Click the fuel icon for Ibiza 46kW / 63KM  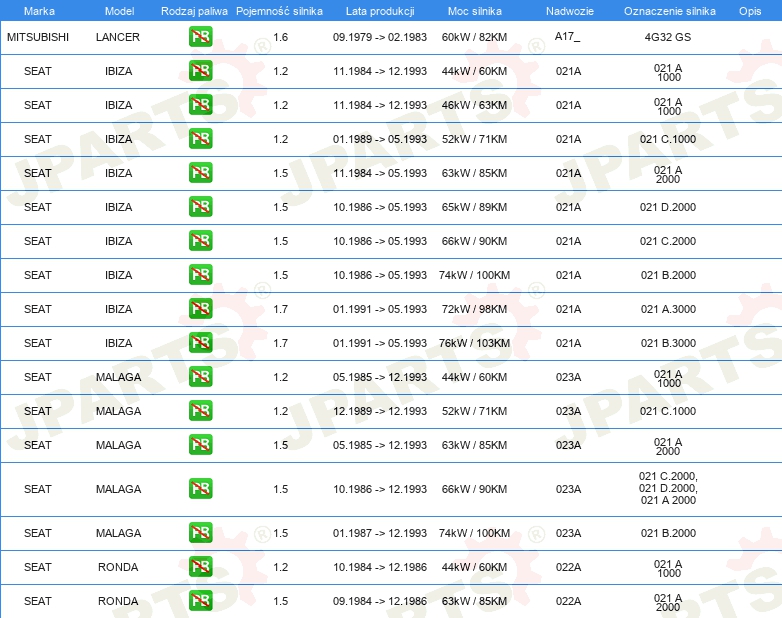click(200, 104)
